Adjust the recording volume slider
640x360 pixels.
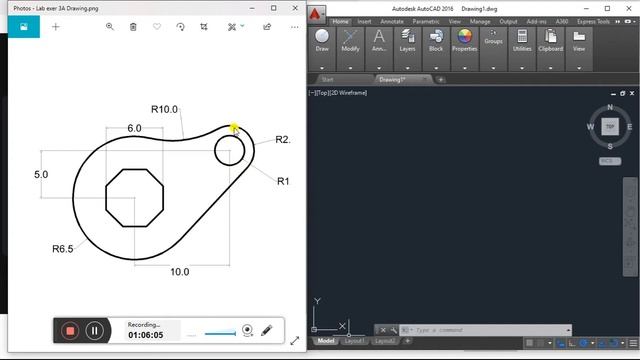pyautogui.click(x=220, y=333)
